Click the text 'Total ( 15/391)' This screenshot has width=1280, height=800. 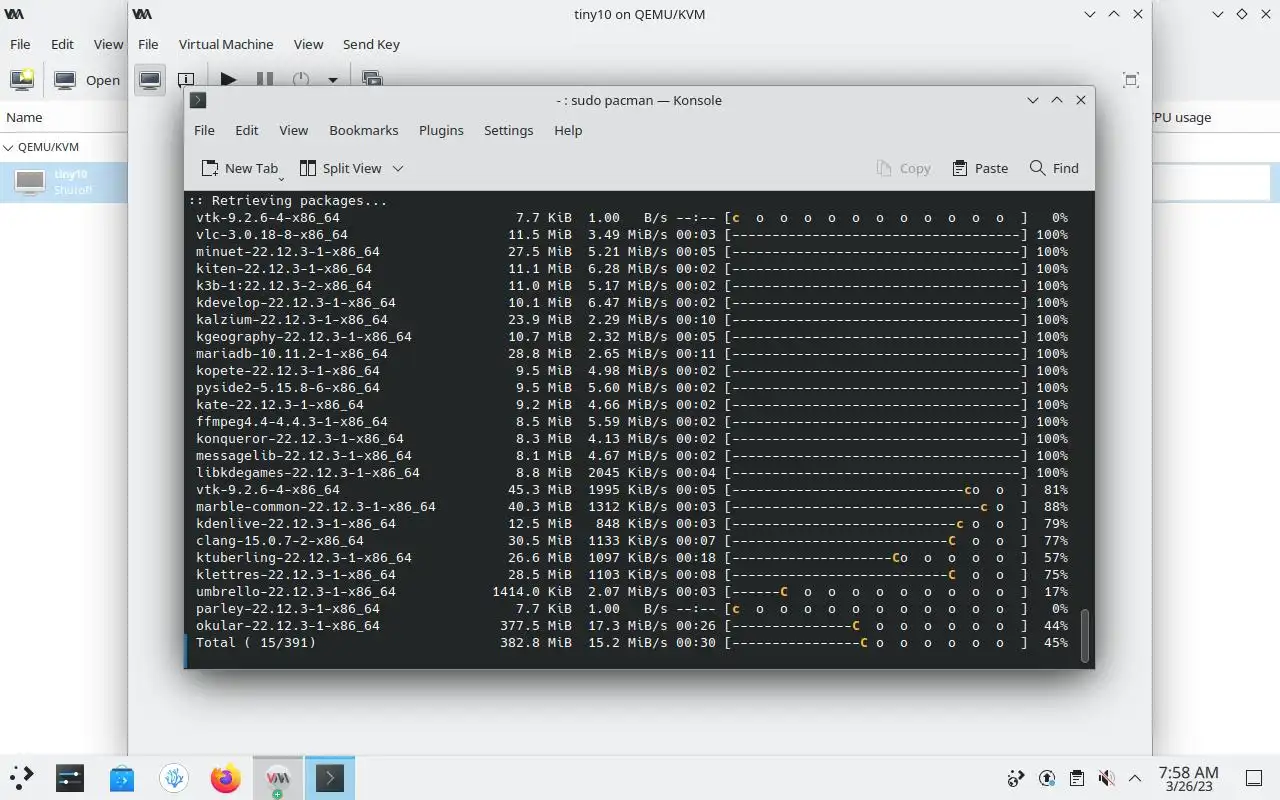tap(256, 643)
